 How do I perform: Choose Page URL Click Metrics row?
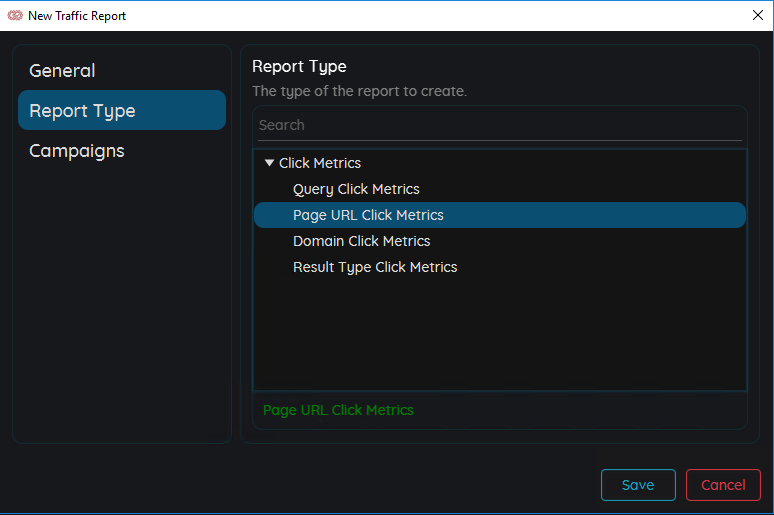[500, 215]
